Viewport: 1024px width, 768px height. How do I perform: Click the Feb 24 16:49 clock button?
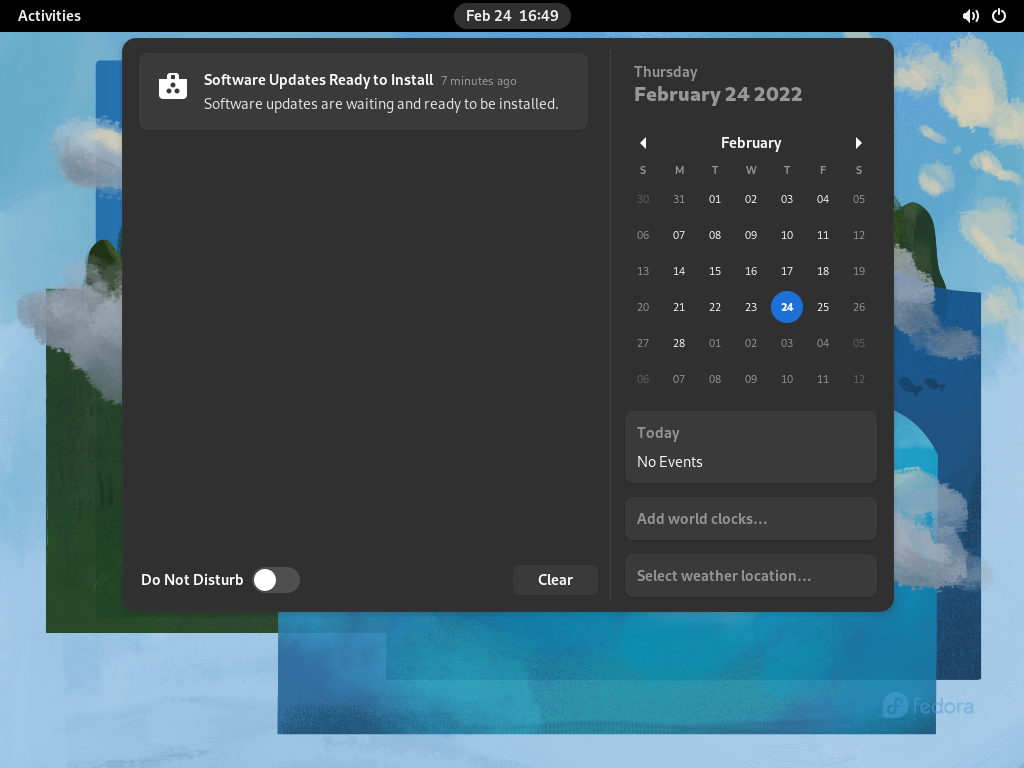(x=512, y=16)
